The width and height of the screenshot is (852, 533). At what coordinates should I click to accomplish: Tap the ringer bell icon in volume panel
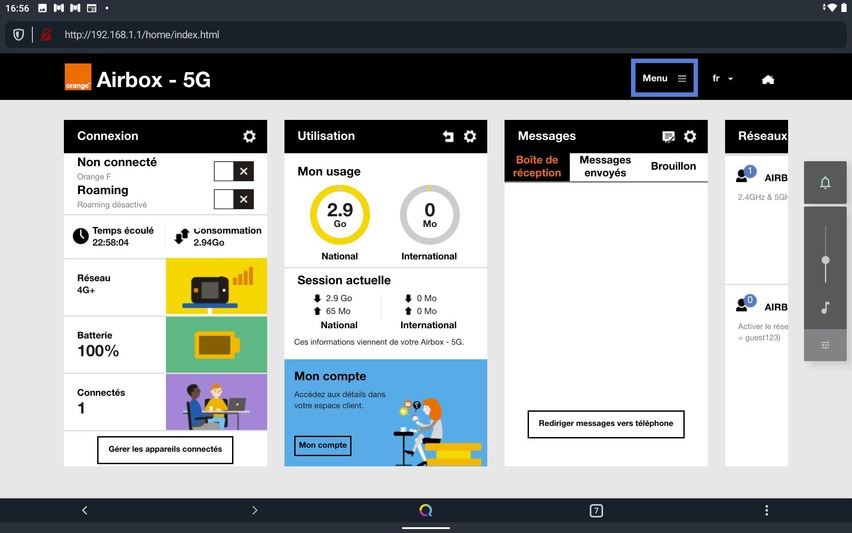click(x=825, y=183)
